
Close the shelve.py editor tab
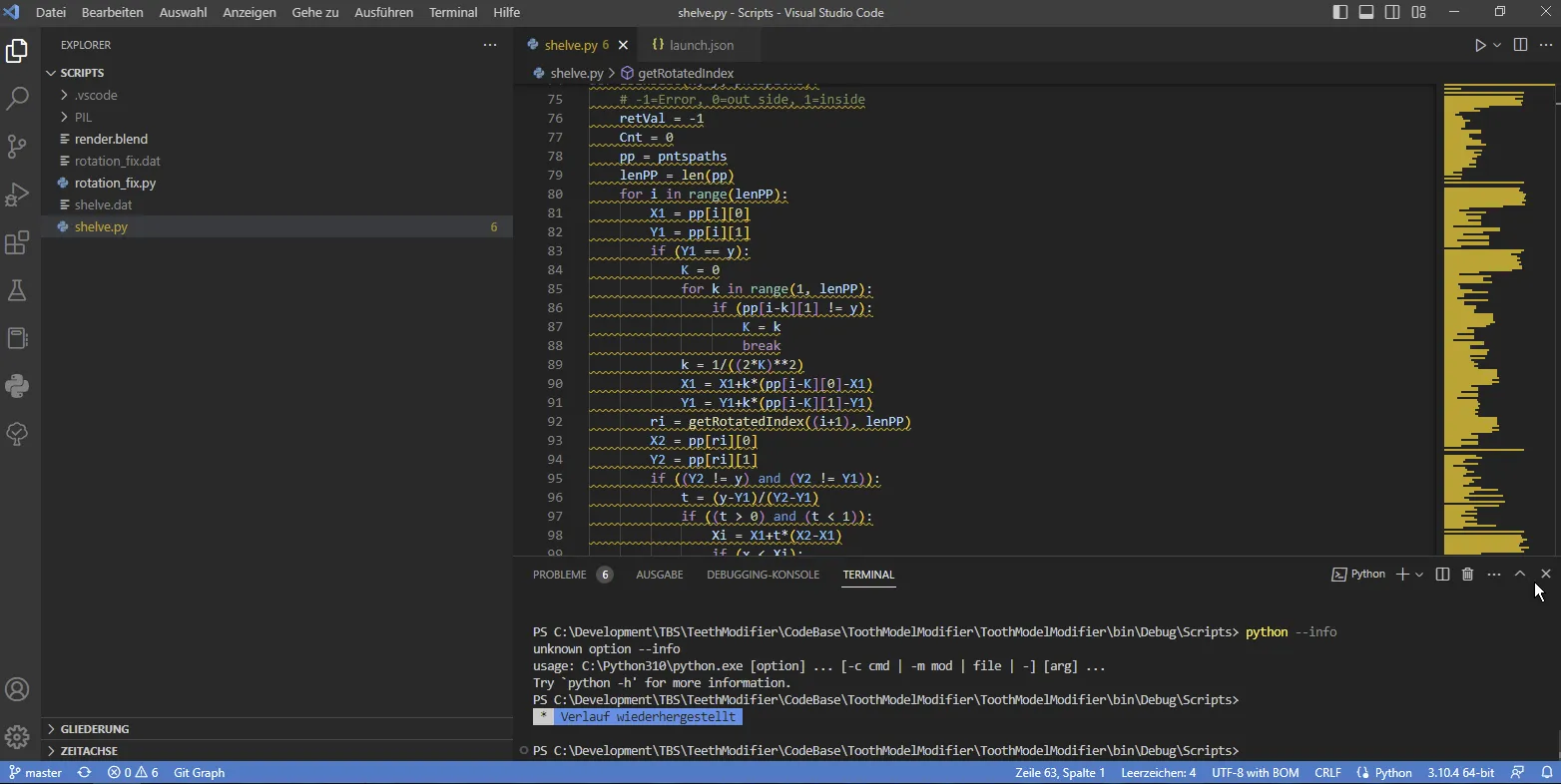click(623, 45)
